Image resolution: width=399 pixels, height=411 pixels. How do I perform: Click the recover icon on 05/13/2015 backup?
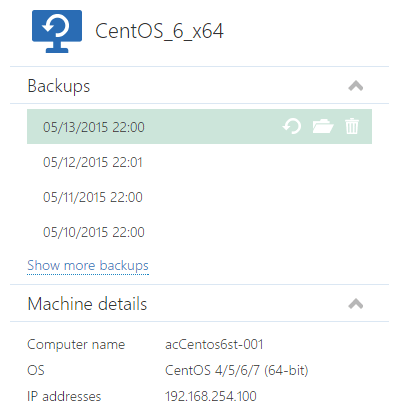[292, 126]
